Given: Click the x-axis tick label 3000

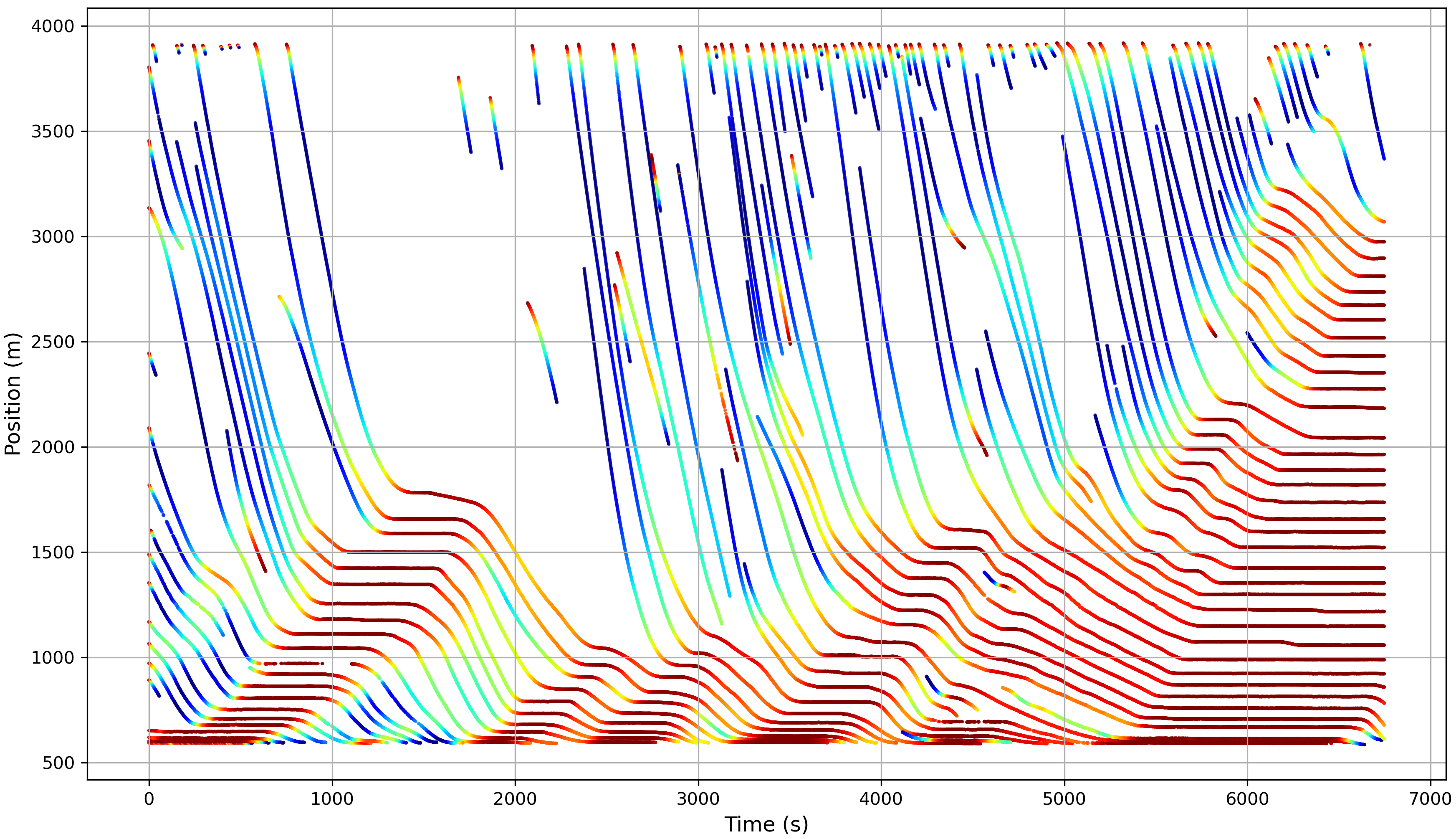Looking at the screenshot, I should point(699,799).
